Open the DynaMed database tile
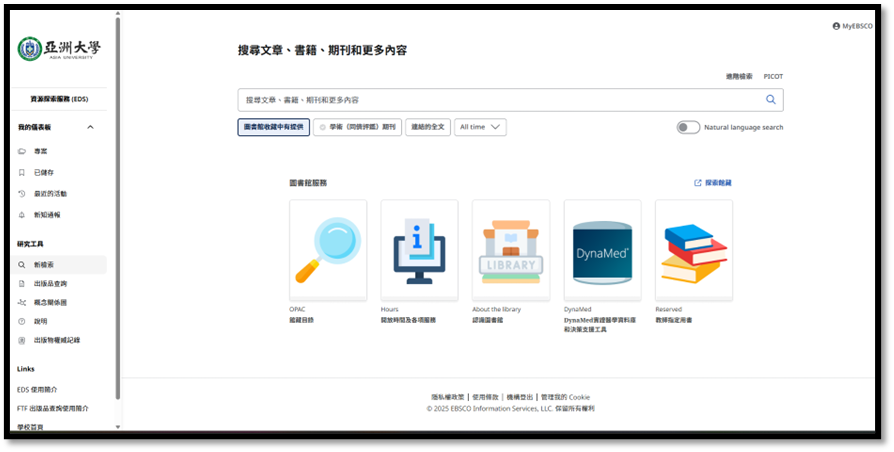The height and width of the screenshot is (452, 894). click(x=602, y=250)
